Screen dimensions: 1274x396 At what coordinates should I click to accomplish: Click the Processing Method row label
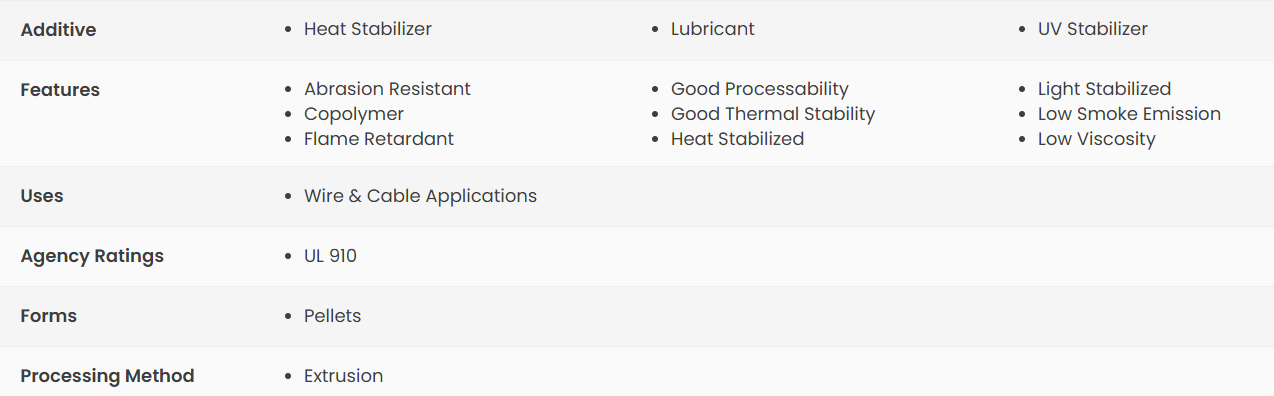[107, 376]
